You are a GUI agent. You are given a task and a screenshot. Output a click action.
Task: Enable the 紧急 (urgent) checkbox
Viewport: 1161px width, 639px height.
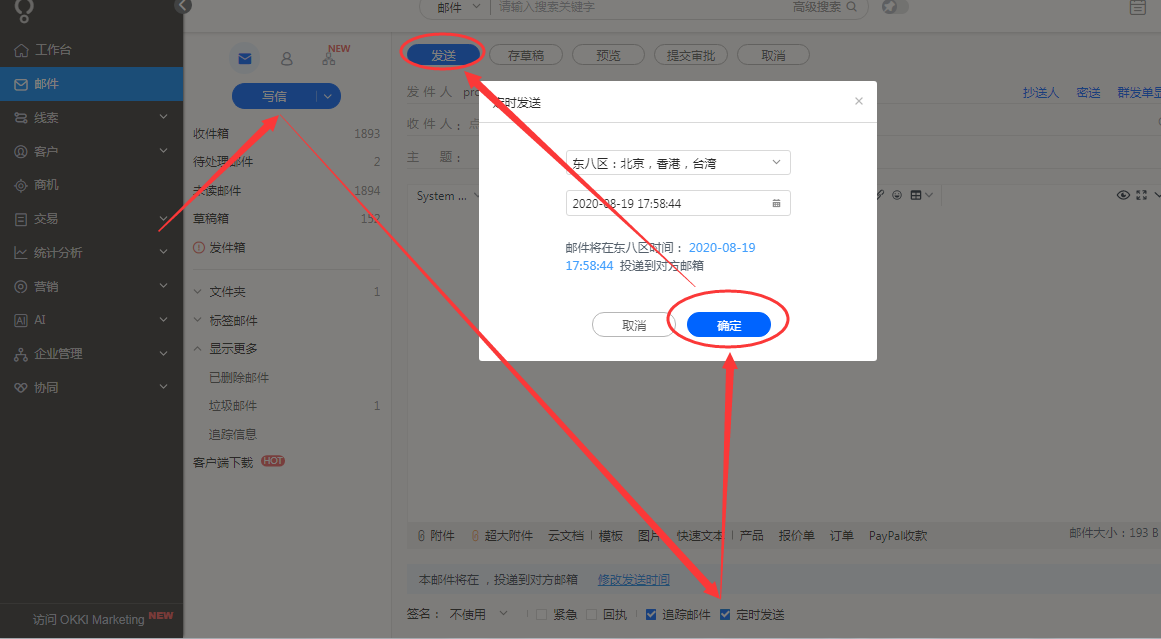tap(540, 614)
